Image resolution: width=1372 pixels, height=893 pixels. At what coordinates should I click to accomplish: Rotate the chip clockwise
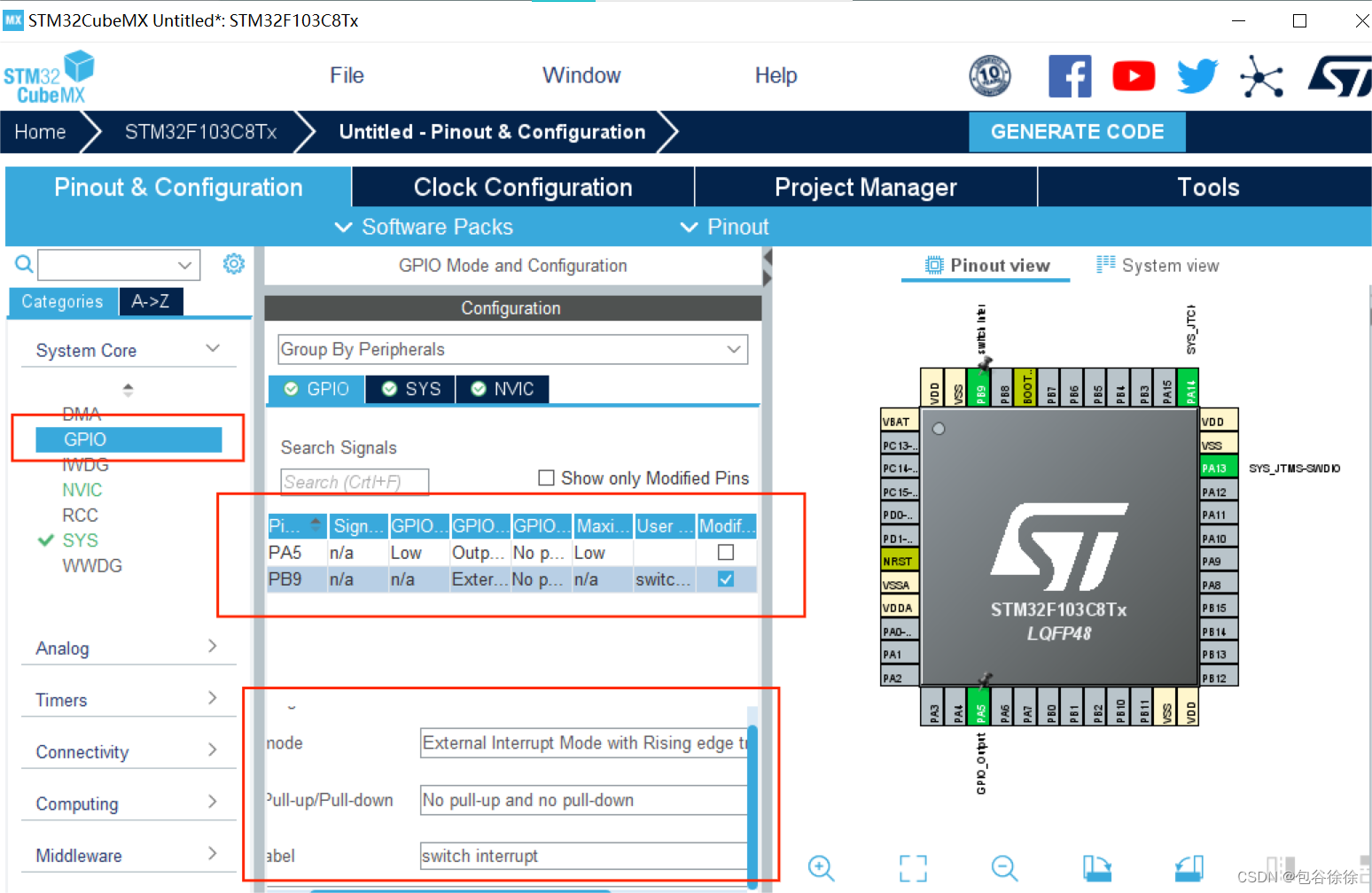(x=1096, y=868)
